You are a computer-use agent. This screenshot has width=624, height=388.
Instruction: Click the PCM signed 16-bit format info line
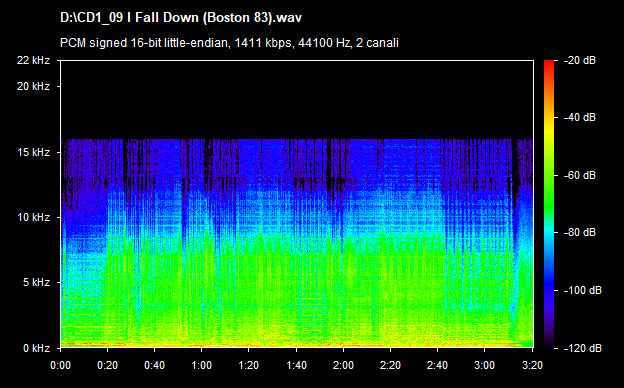(229, 43)
